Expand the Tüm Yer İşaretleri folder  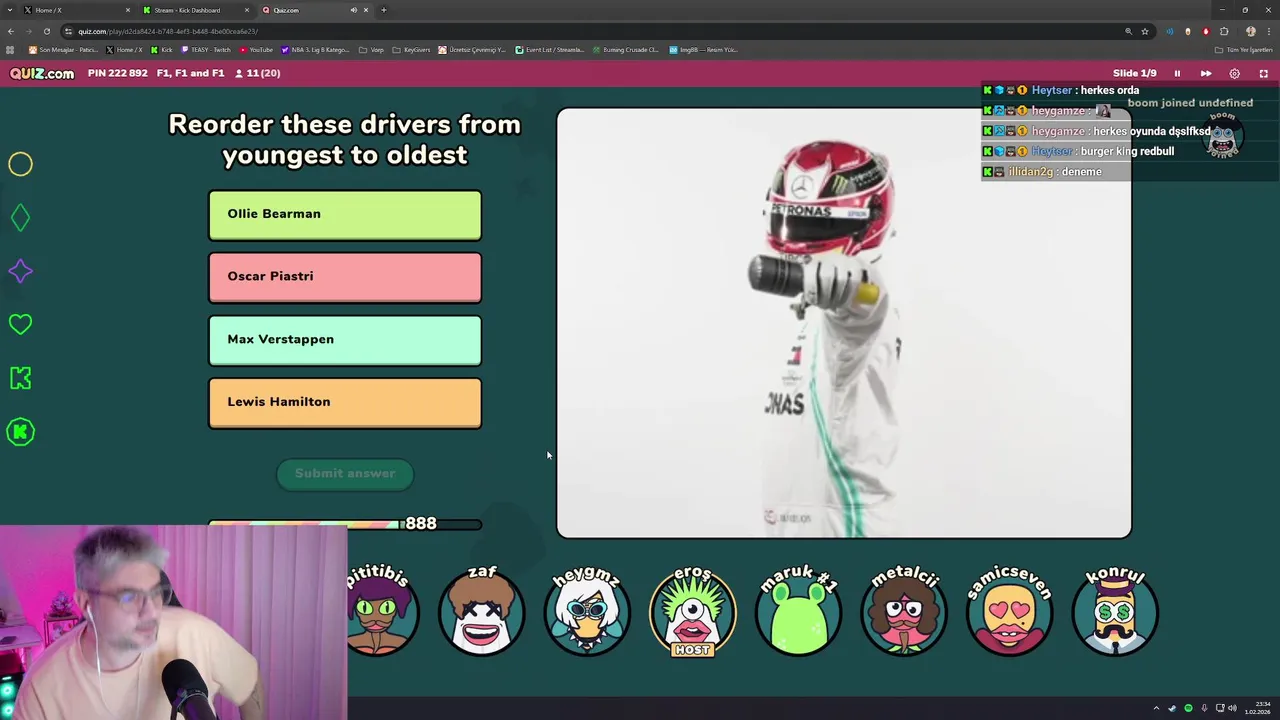[1242, 49]
